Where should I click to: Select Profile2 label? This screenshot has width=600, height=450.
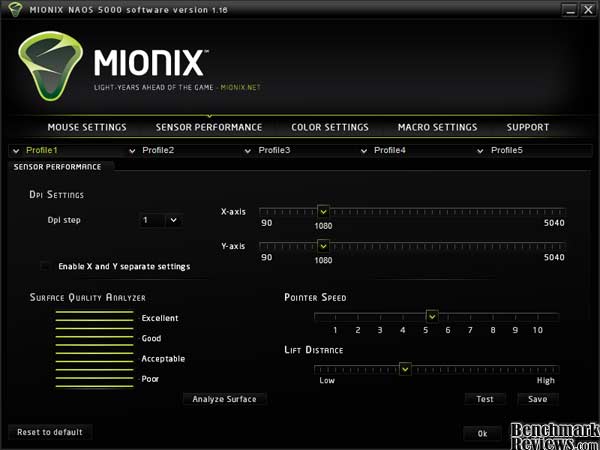(x=158, y=150)
